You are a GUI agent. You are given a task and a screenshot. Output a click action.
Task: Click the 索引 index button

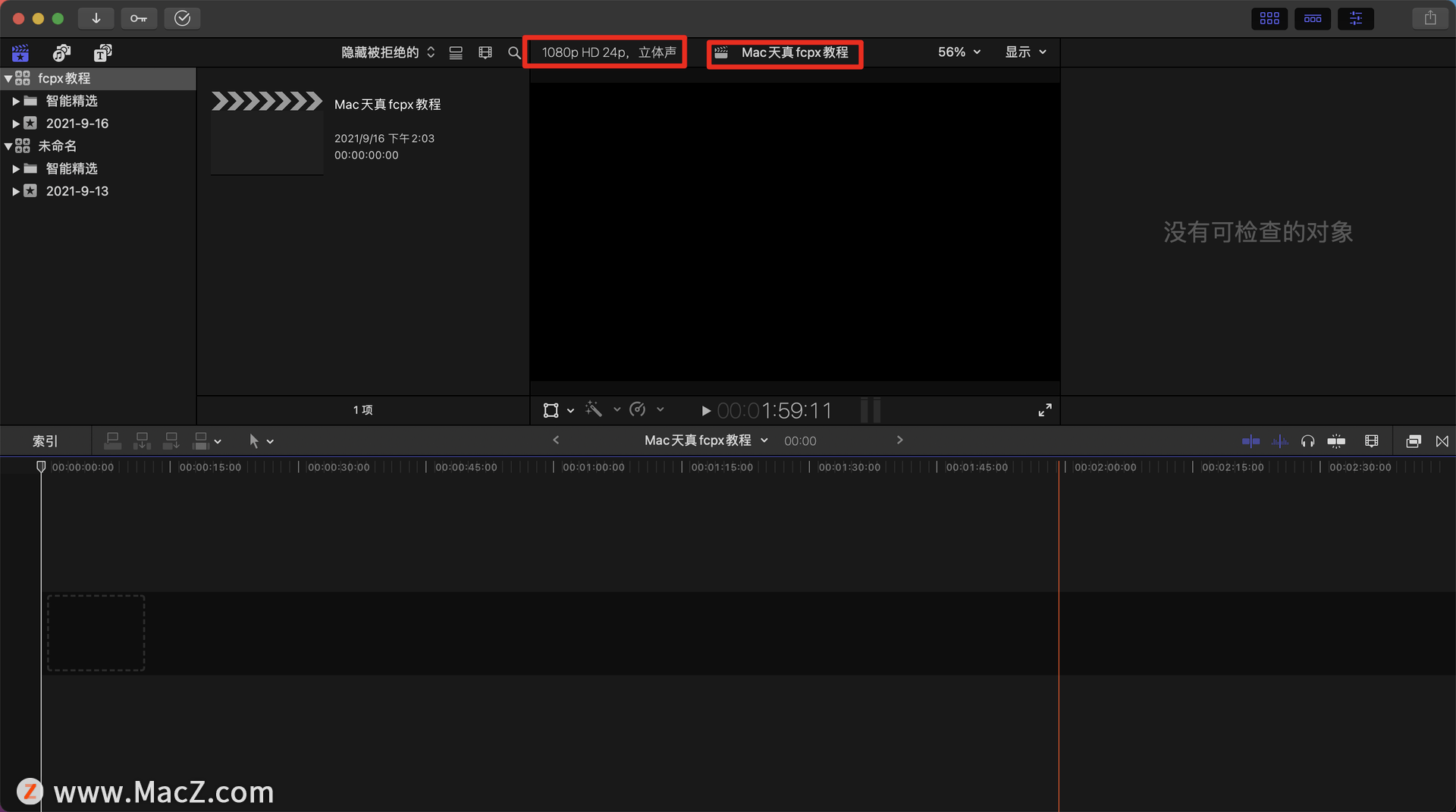click(x=45, y=441)
